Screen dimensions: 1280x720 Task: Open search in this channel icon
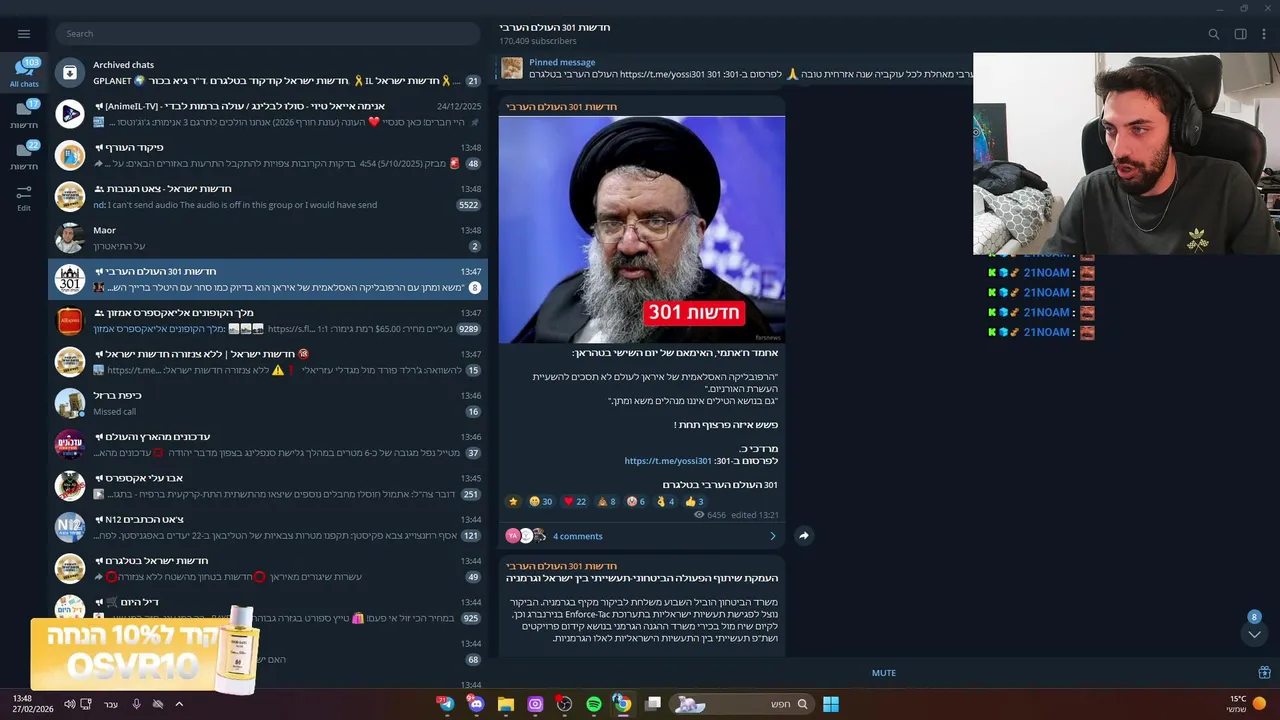pyautogui.click(x=1213, y=34)
